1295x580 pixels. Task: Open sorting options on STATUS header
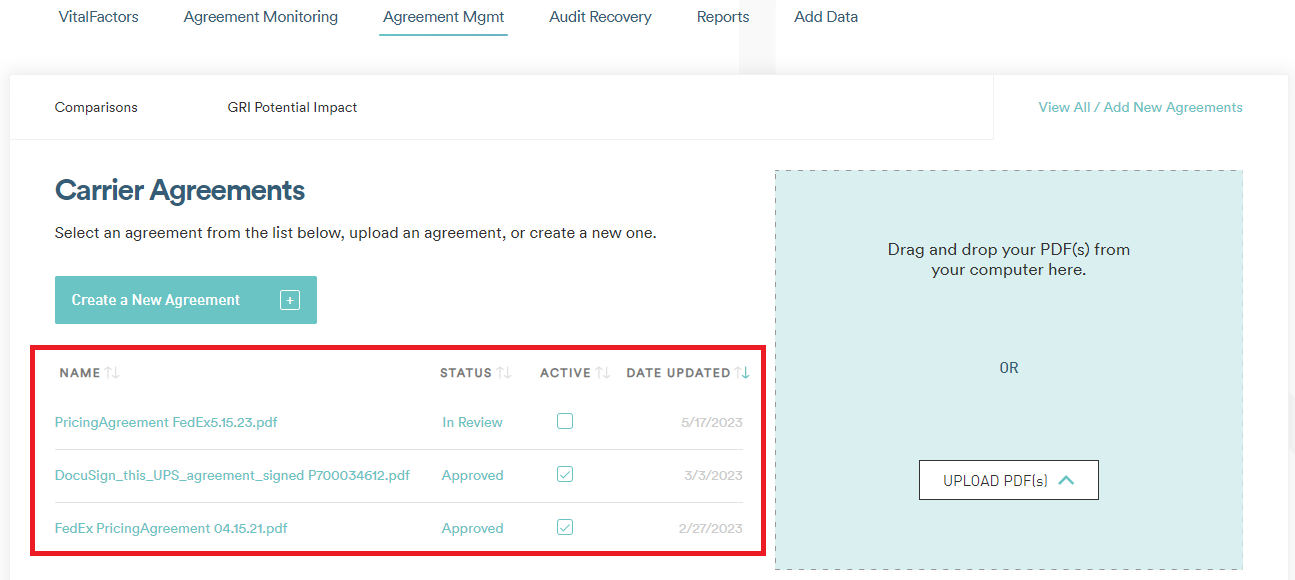click(504, 372)
